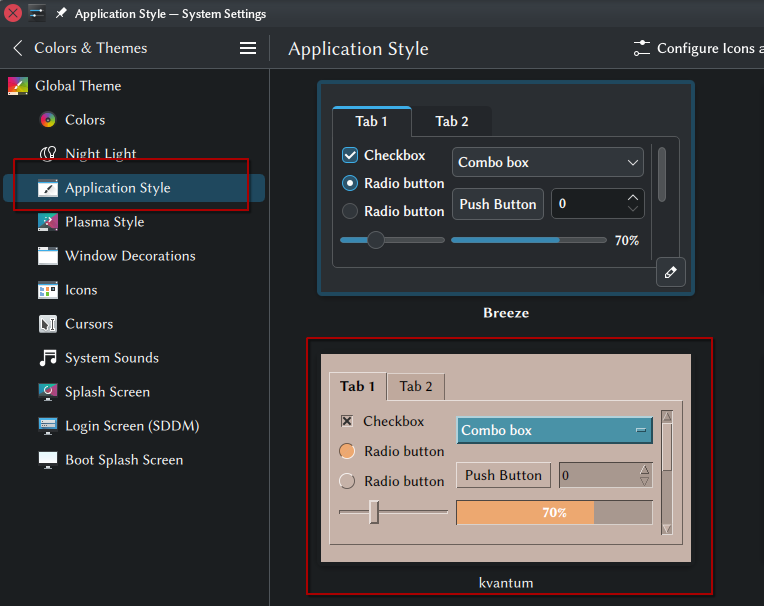Click the back arrow beside Colors & Themes

coord(18,48)
